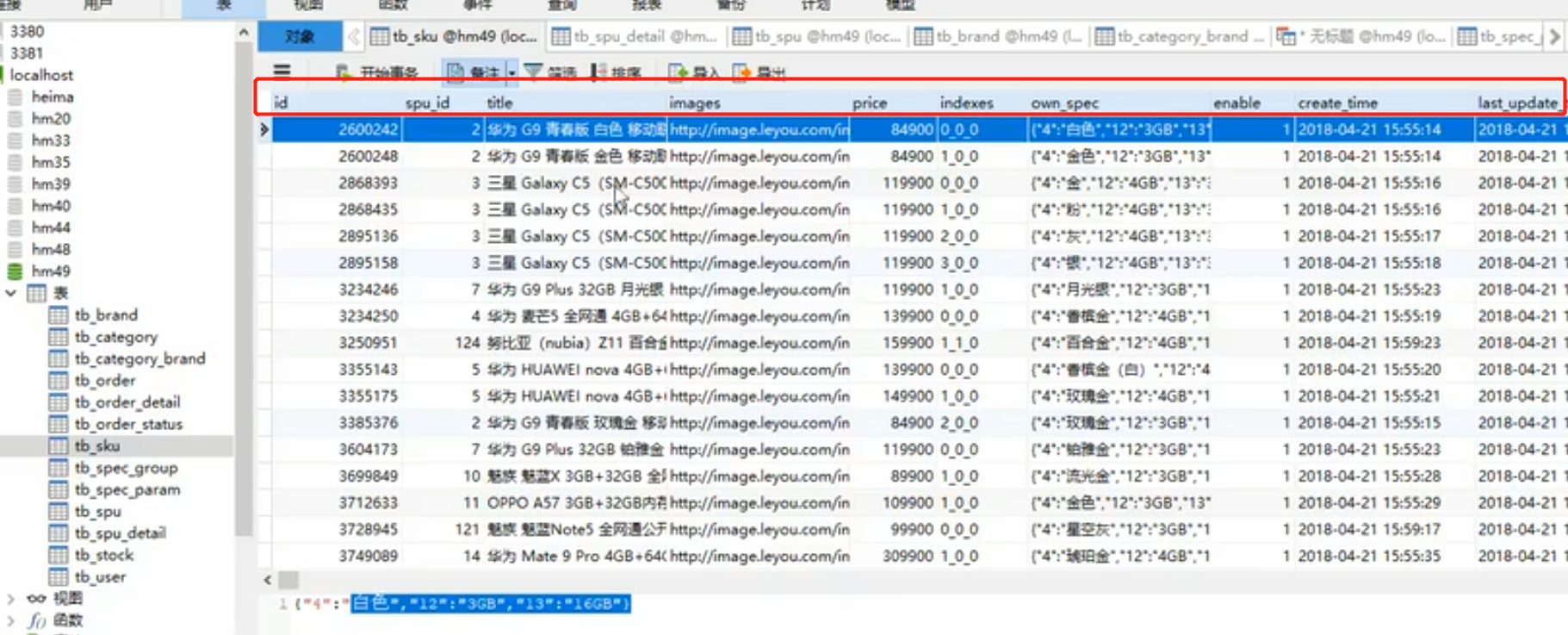Viewport: 1568px width, 635px height.
Task: Select tb_order_status in the tree
Action: [128, 425]
